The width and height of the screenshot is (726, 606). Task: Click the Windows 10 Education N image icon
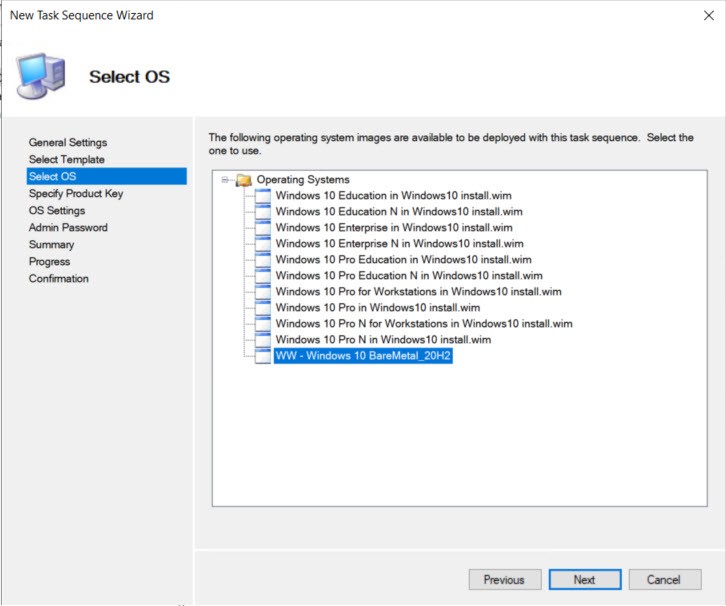coord(263,212)
